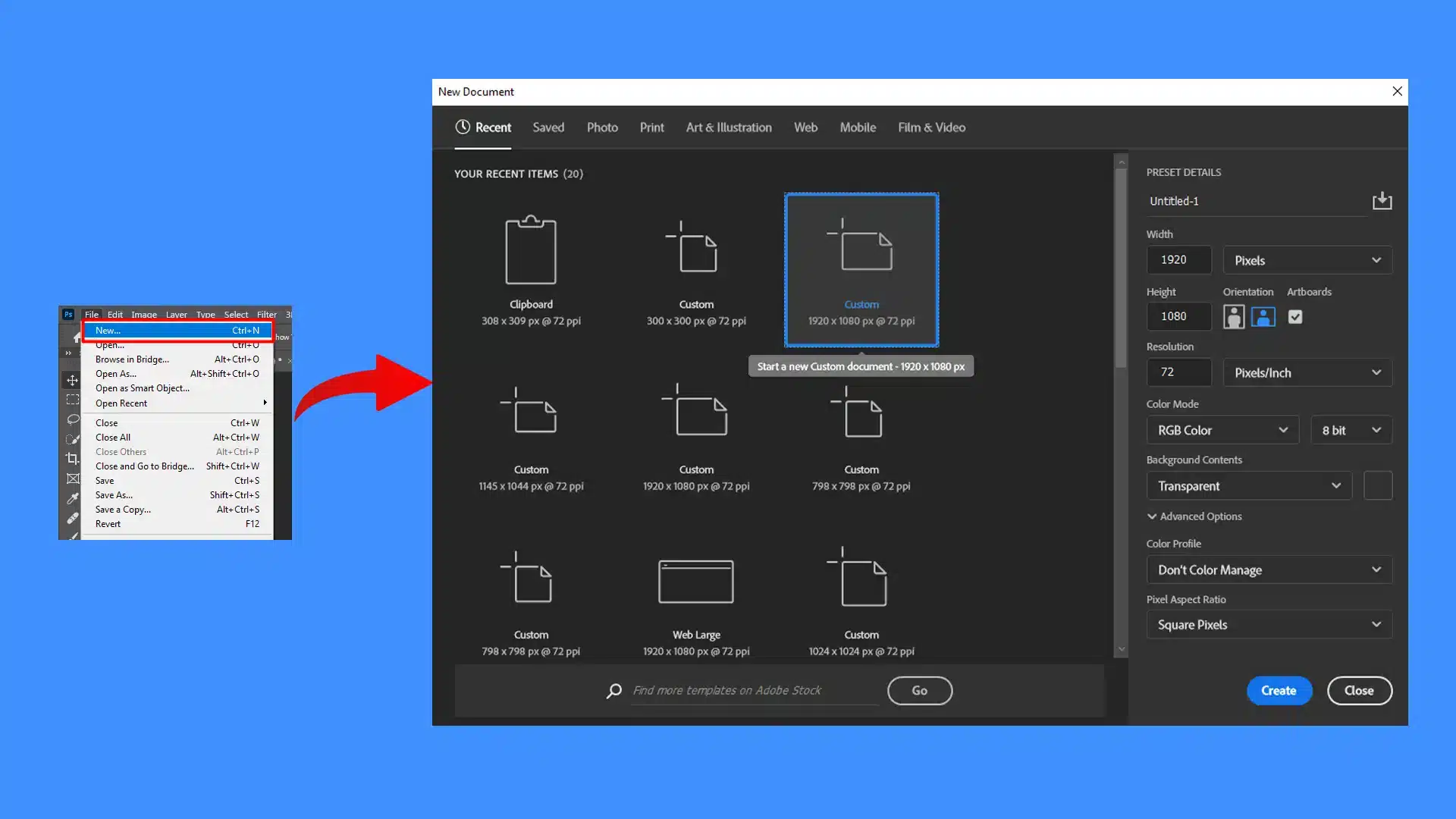Toggle the Artboards checkbox

pos(1295,317)
